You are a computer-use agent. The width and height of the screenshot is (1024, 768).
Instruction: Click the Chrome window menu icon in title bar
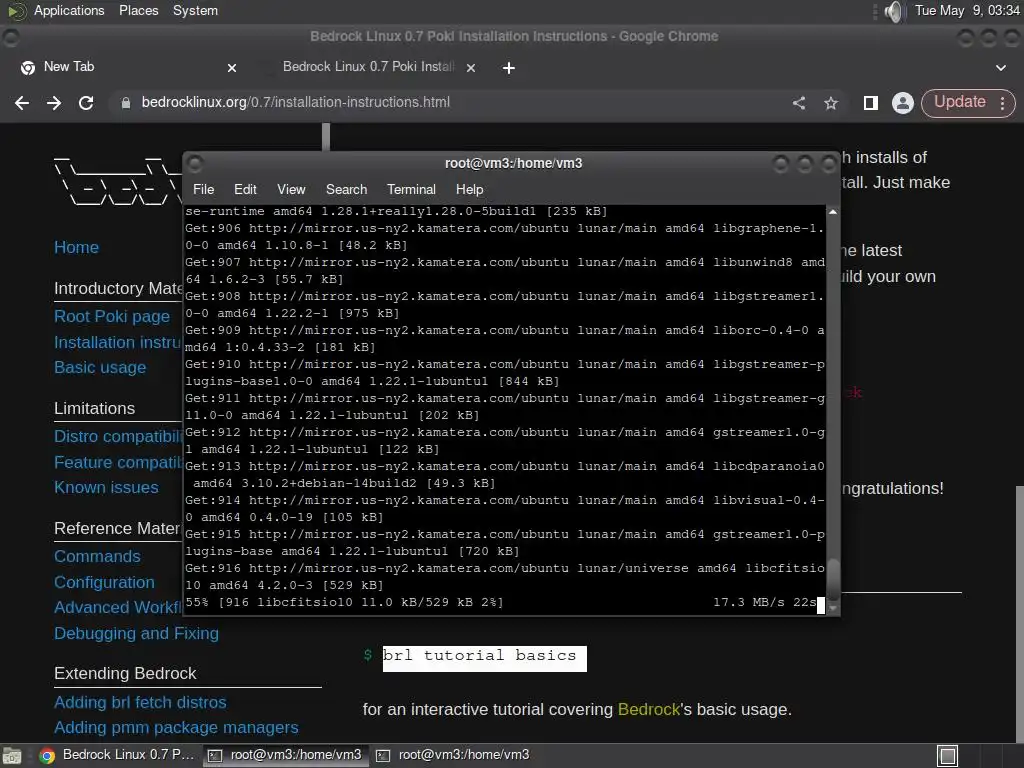[11, 38]
